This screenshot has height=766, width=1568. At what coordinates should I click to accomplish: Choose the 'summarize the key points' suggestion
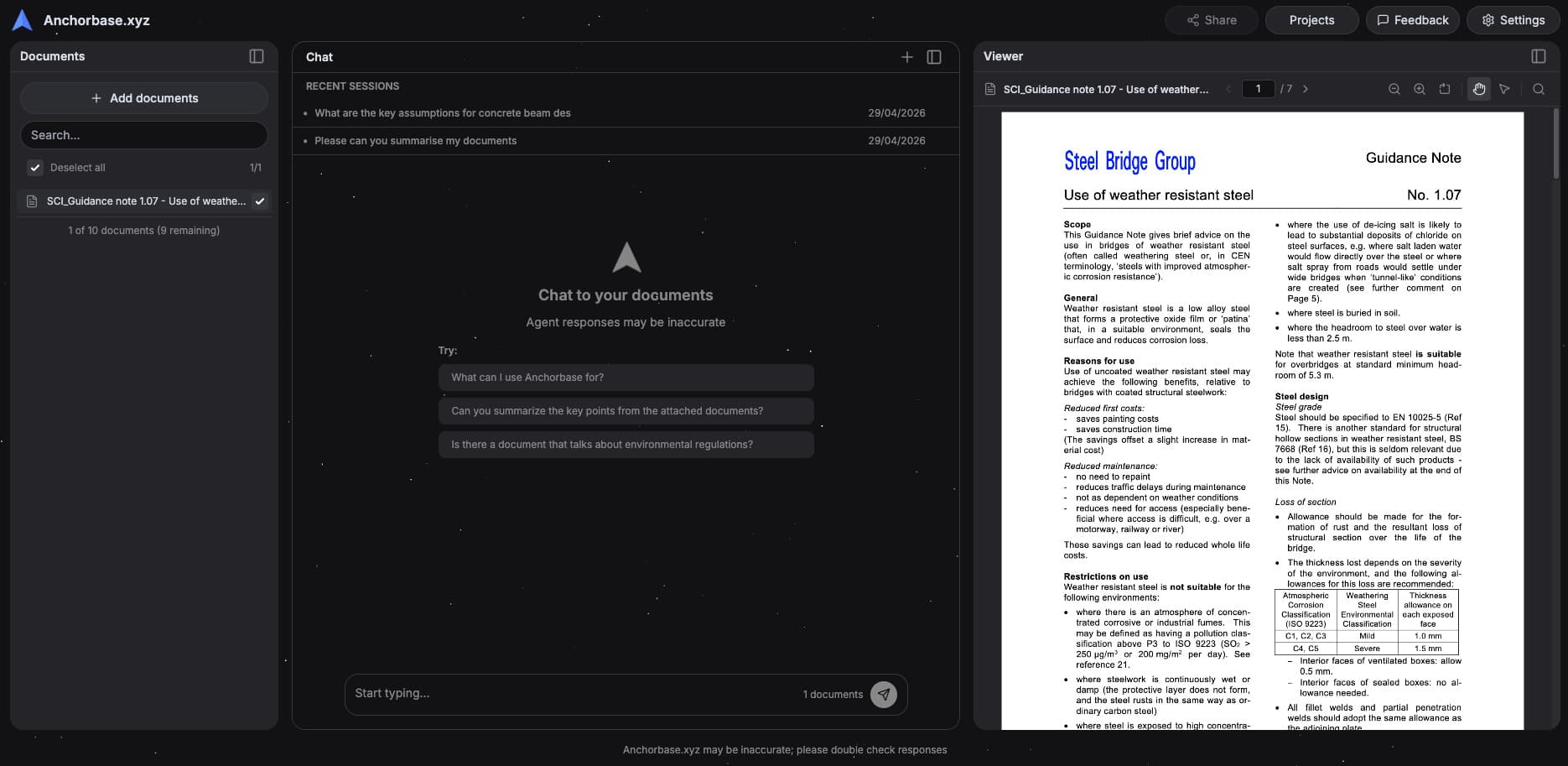tap(626, 411)
